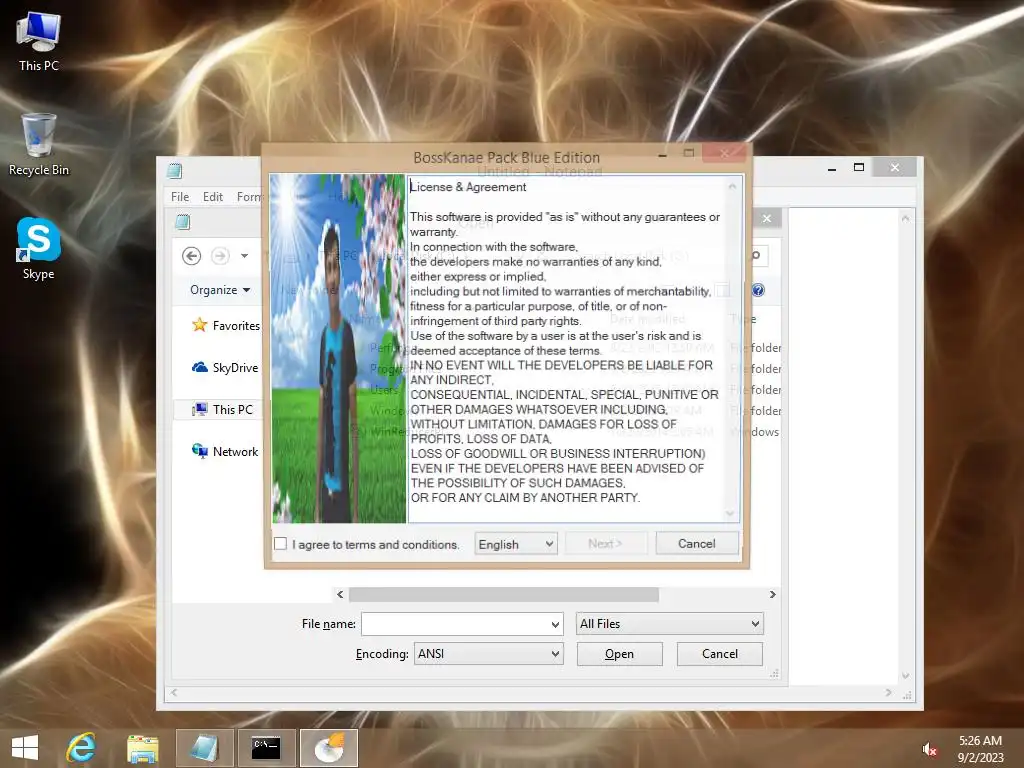Click the Open dialog title icon
Viewport: 1024px width, 768px height.
[183, 222]
